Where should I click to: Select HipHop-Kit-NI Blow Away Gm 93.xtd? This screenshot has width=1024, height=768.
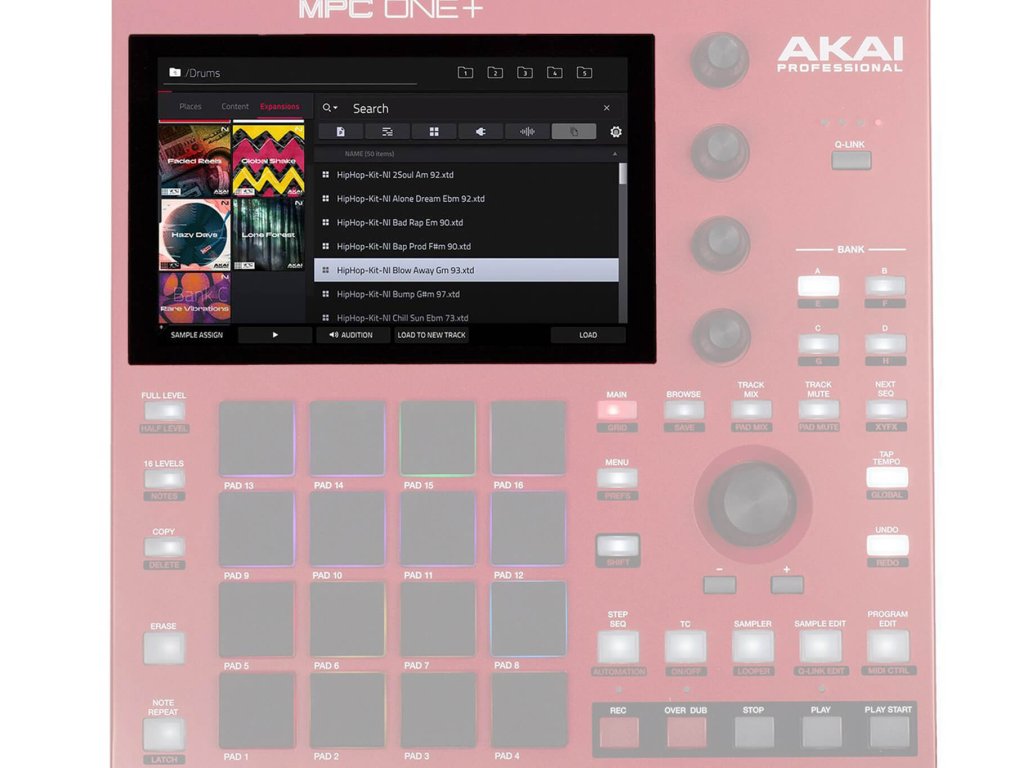tap(466, 270)
